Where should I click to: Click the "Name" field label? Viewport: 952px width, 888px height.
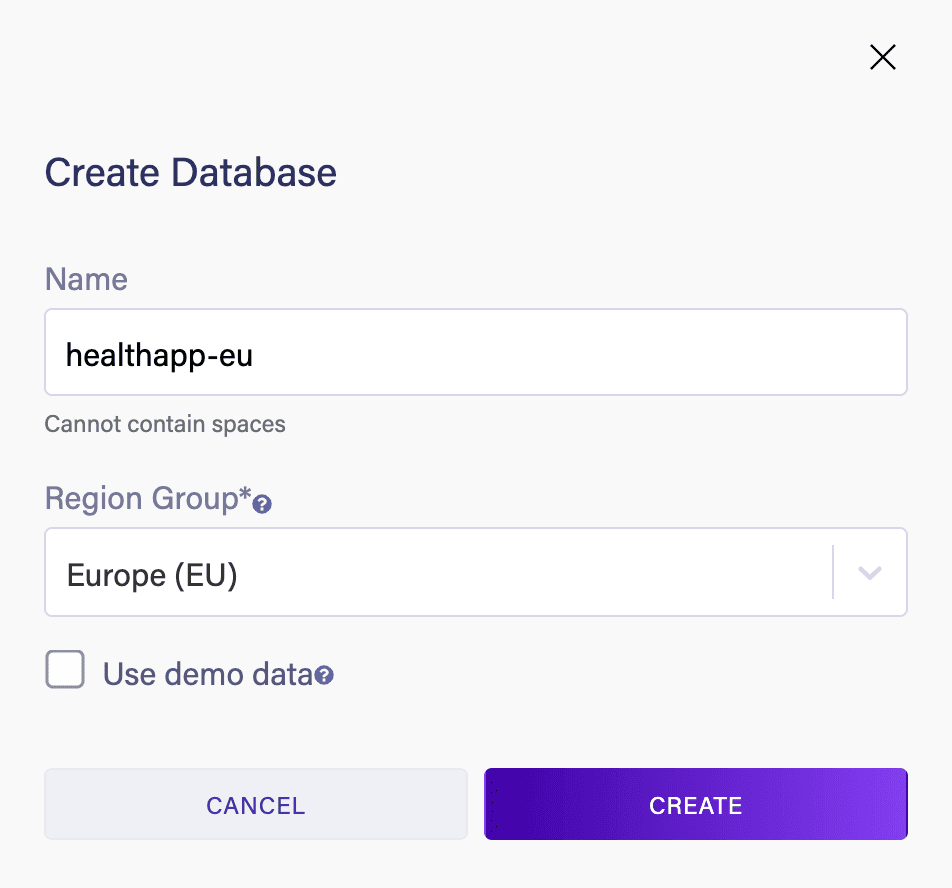pos(86,279)
